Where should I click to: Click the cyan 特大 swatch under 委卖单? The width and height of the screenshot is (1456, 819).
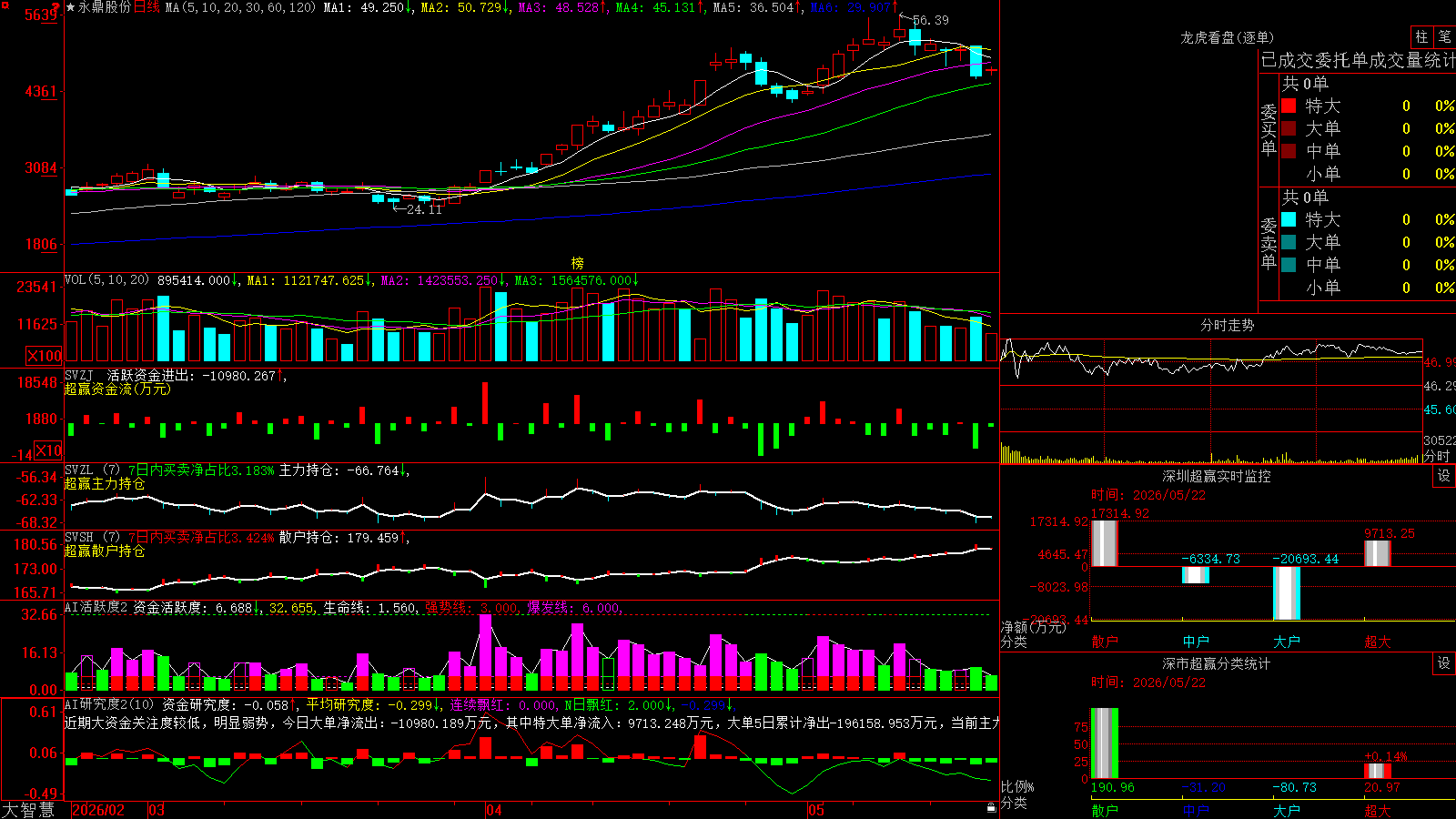coord(1289,219)
